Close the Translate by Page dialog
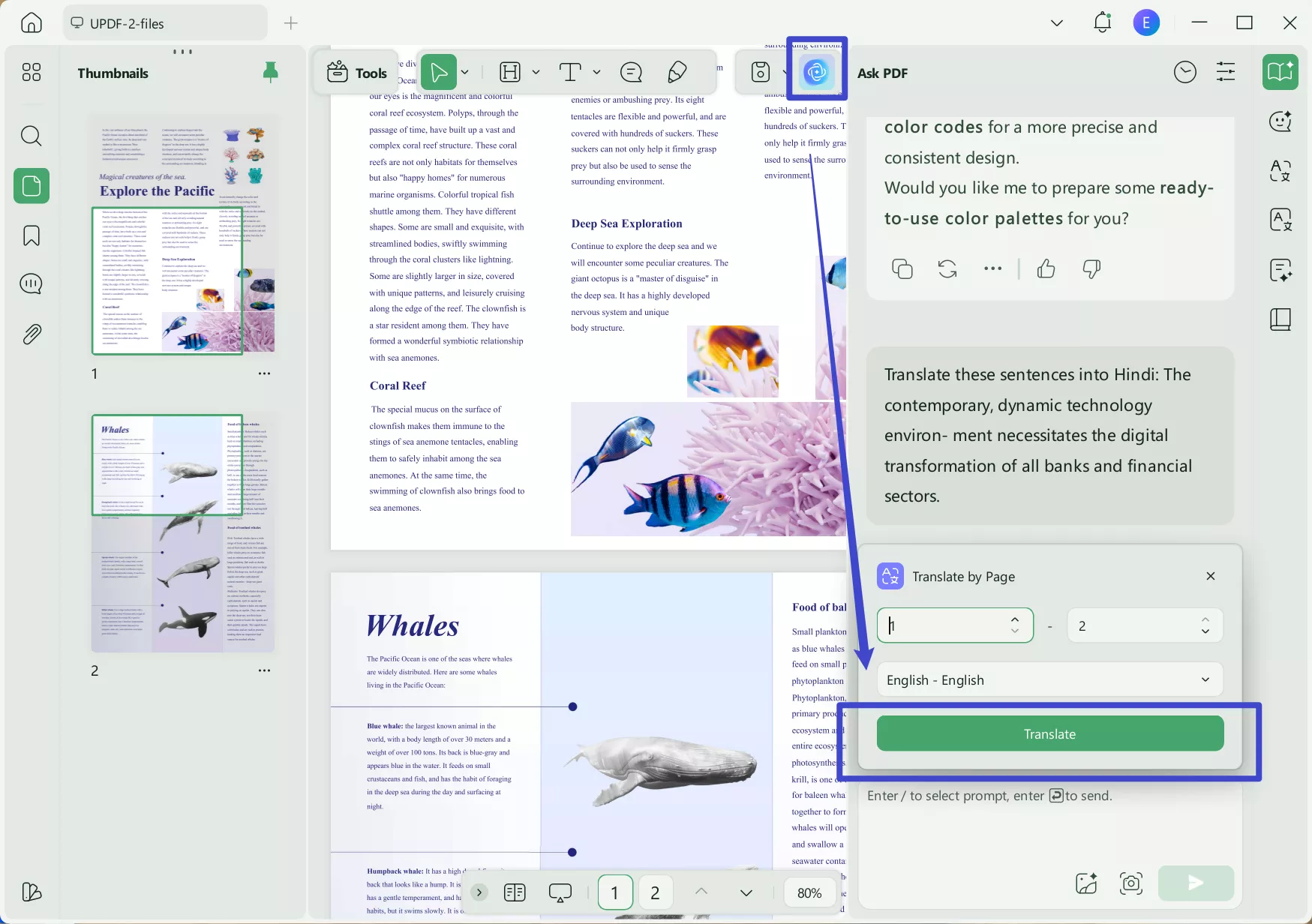Image resolution: width=1312 pixels, height=924 pixels. pos(1210,576)
